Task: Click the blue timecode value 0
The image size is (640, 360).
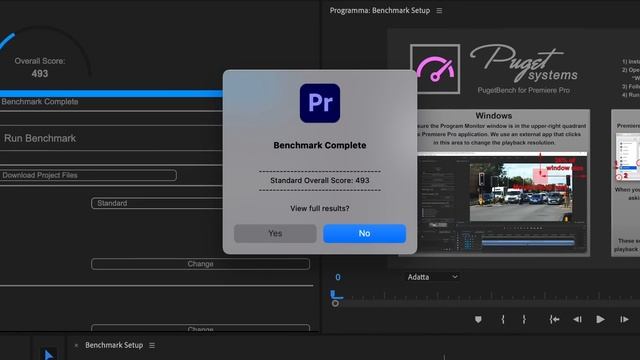Action: point(338,278)
